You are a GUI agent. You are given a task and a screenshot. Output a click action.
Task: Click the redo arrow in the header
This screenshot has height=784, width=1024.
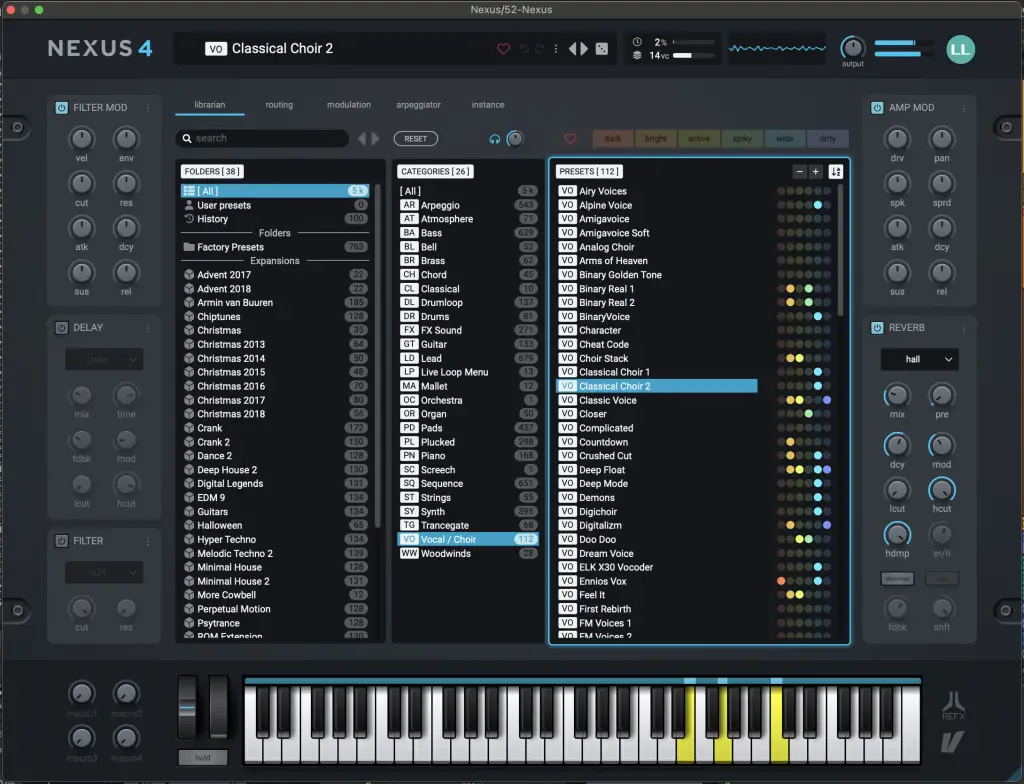coord(539,49)
